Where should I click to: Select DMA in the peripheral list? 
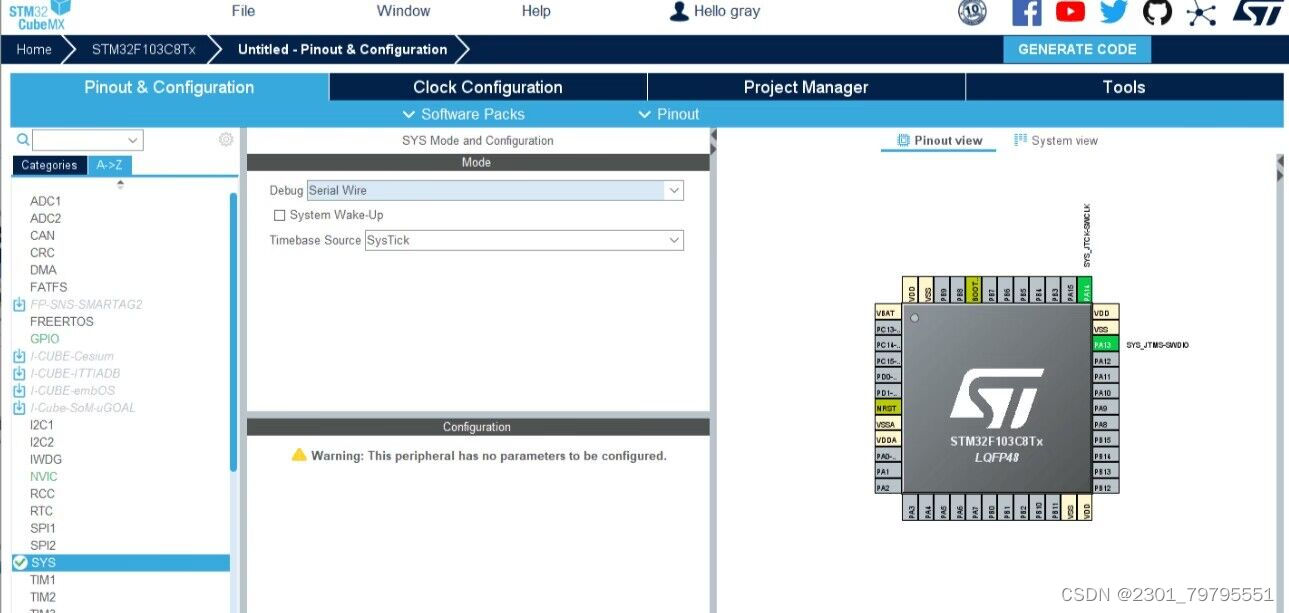43,270
